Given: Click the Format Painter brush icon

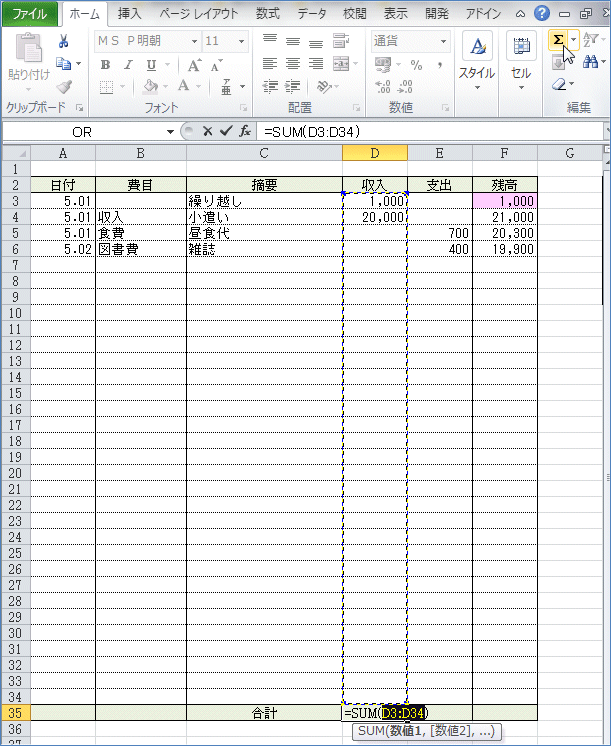Looking at the screenshot, I should (64, 87).
